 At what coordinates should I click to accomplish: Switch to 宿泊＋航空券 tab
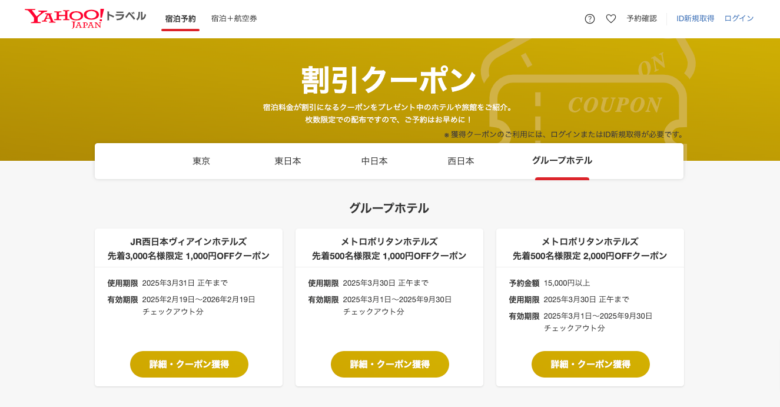point(234,18)
